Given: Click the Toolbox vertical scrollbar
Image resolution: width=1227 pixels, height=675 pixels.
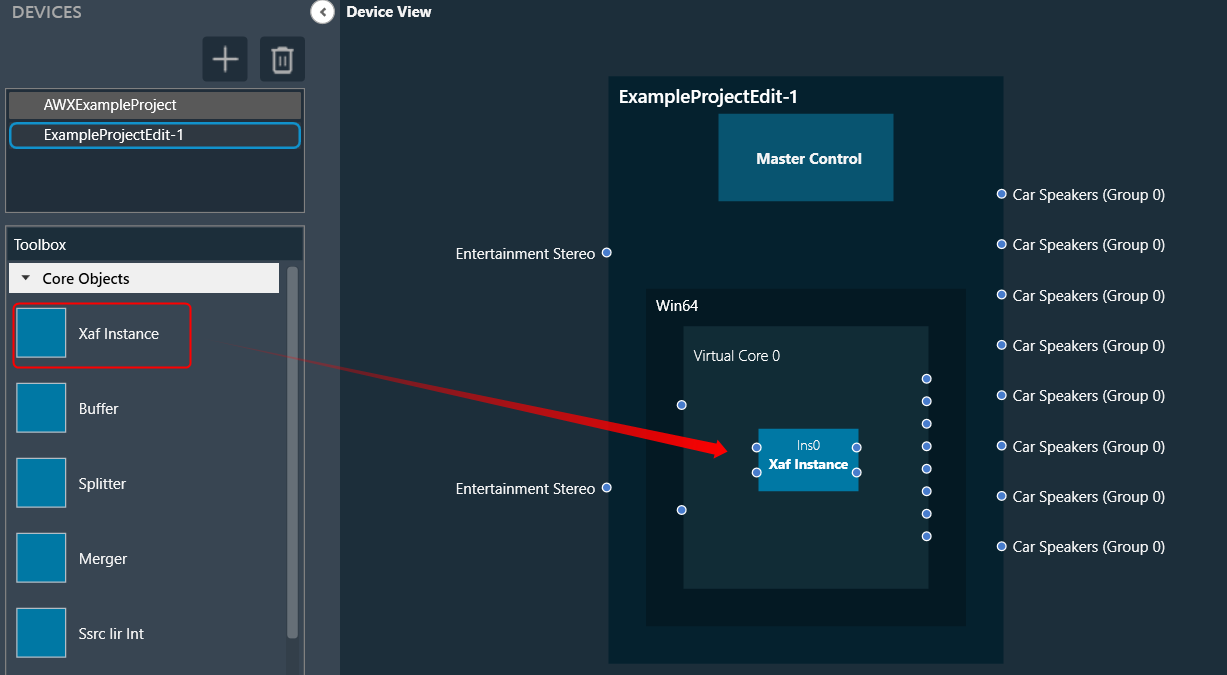Looking at the screenshot, I should pyautogui.click(x=292, y=452).
